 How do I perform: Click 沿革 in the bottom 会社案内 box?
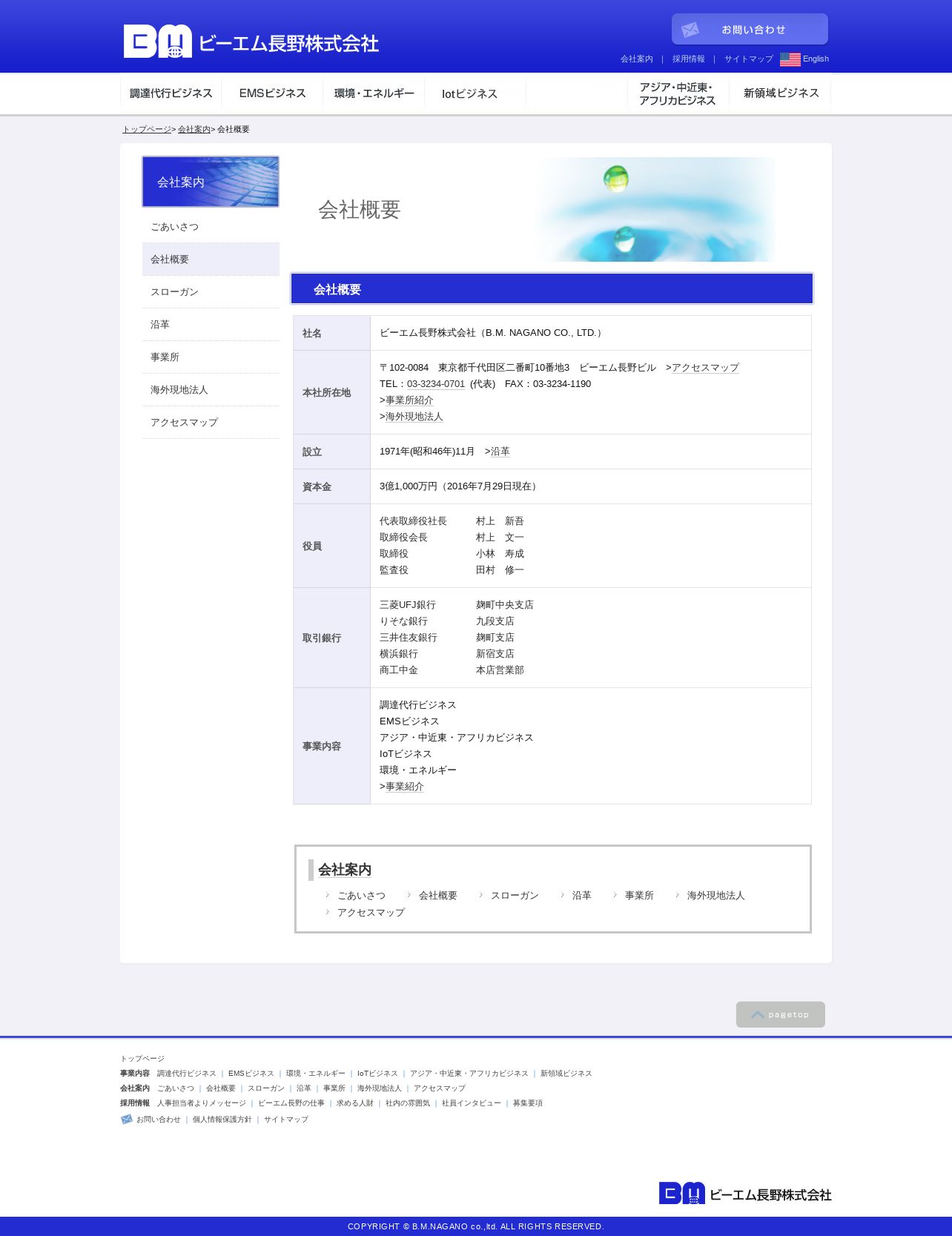tap(582, 896)
